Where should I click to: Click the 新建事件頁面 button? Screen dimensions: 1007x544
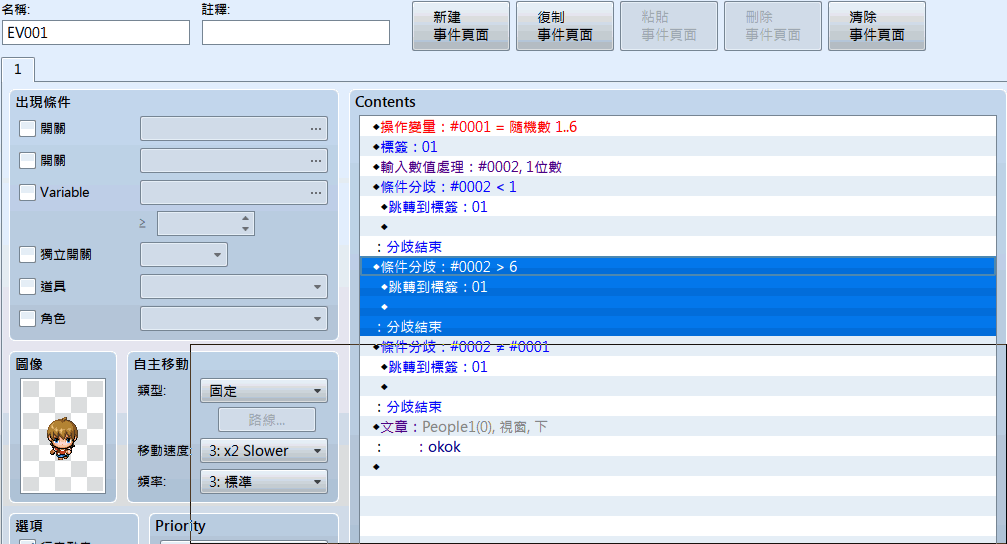click(x=460, y=26)
